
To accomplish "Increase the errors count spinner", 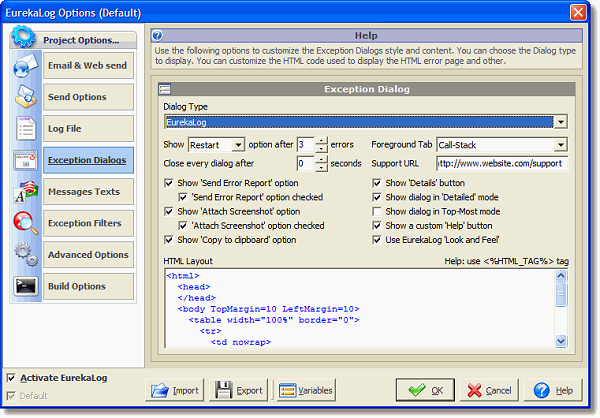I will pos(322,141).
